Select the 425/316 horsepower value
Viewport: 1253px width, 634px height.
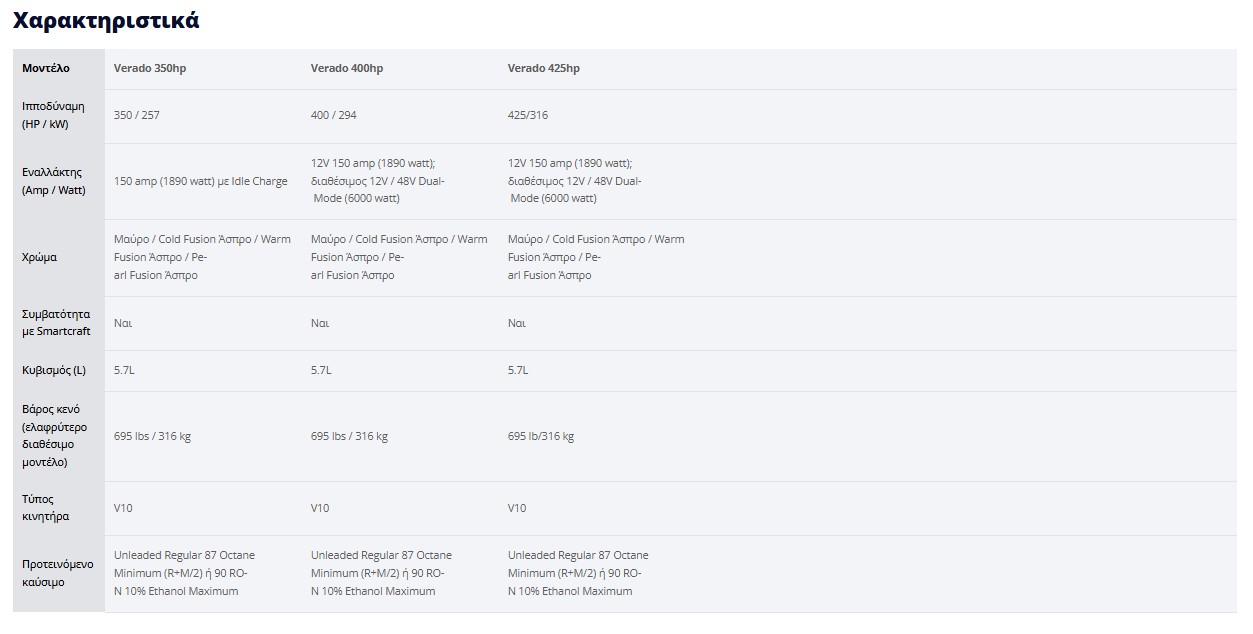click(x=528, y=115)
